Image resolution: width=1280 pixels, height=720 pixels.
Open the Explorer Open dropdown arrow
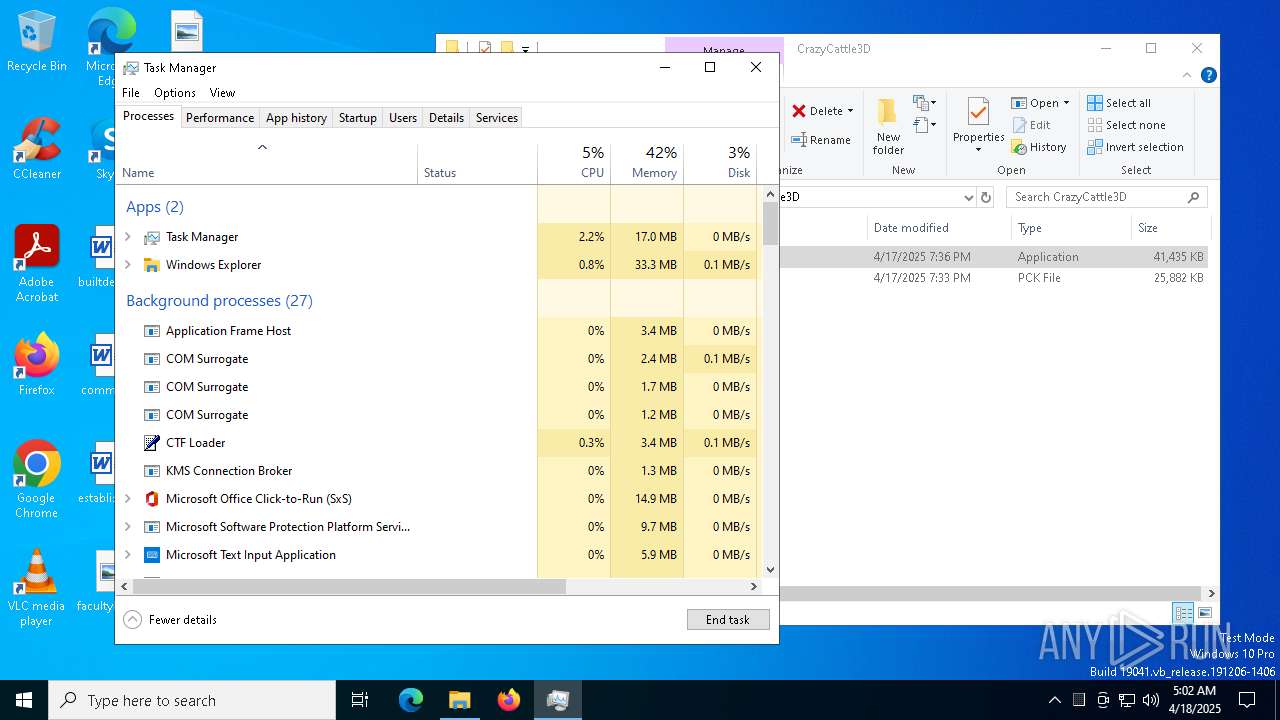click(x=1066, y=103)
